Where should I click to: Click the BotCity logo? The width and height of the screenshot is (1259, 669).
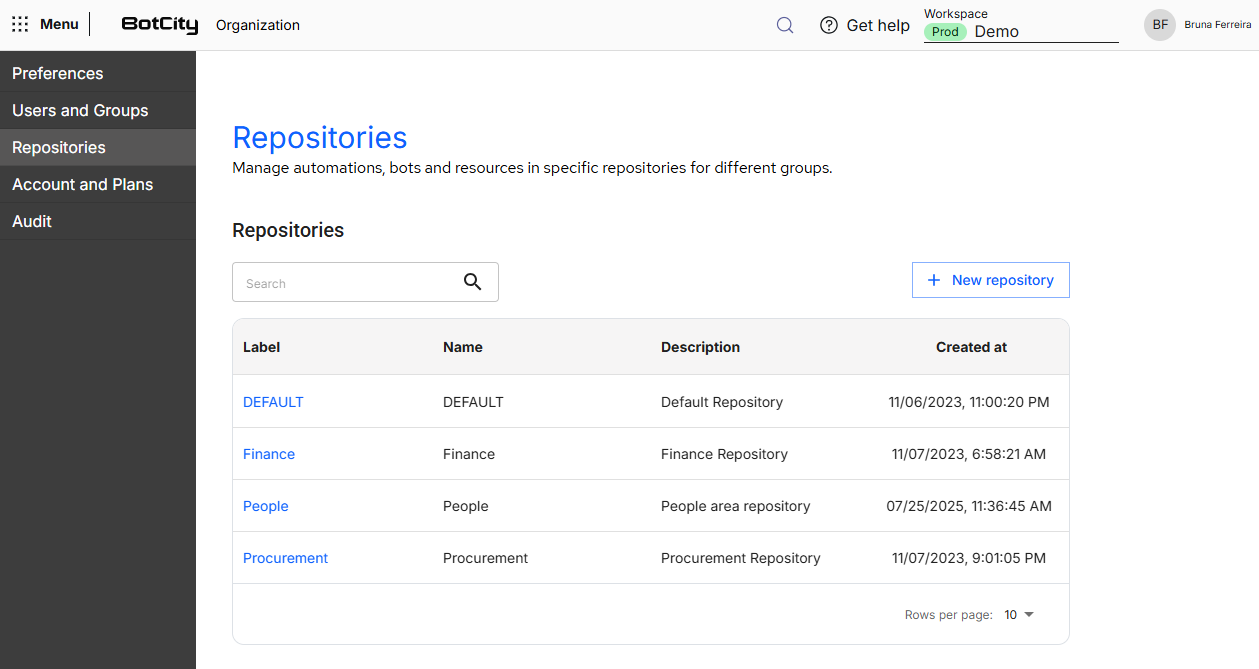pos(160,25)
